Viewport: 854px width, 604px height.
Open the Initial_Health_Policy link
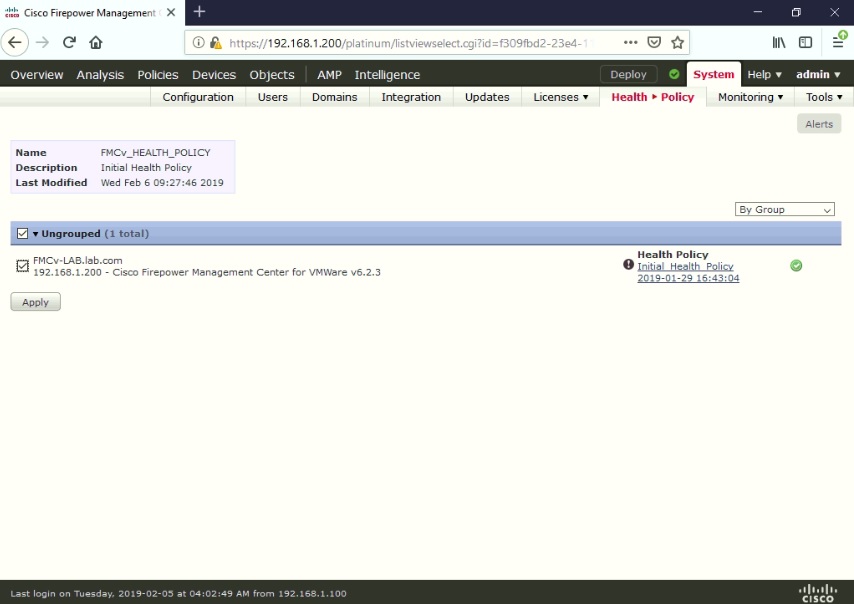coord(685,266)
